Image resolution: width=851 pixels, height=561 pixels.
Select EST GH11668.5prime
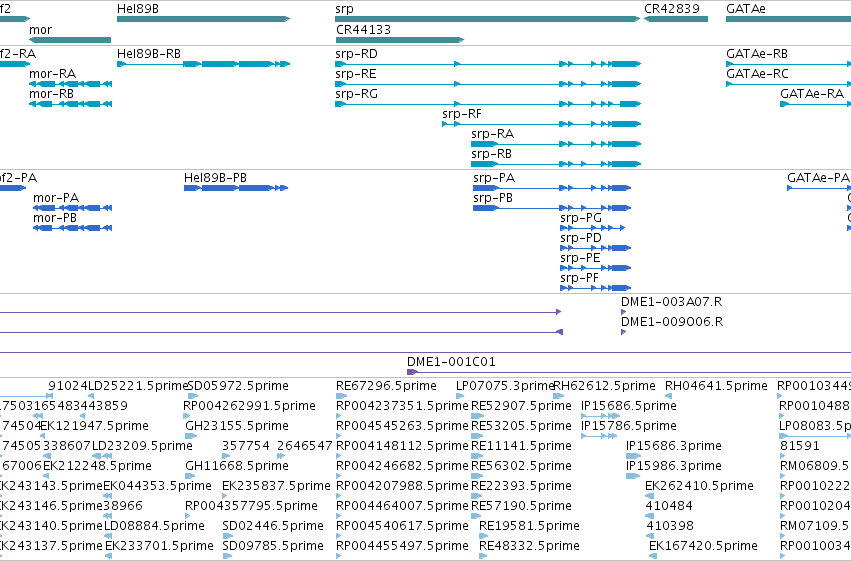point(190,476)
